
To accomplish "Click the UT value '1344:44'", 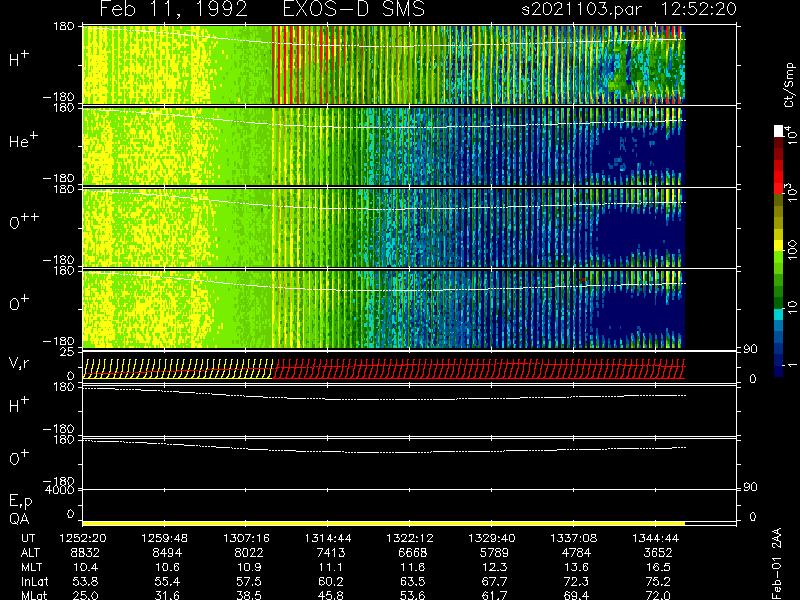I will click(656, 538).
